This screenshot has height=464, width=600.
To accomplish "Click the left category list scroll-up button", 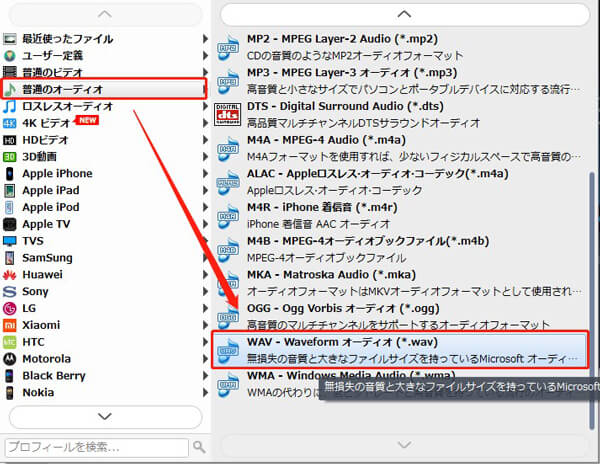I will [x=105, y=15].
